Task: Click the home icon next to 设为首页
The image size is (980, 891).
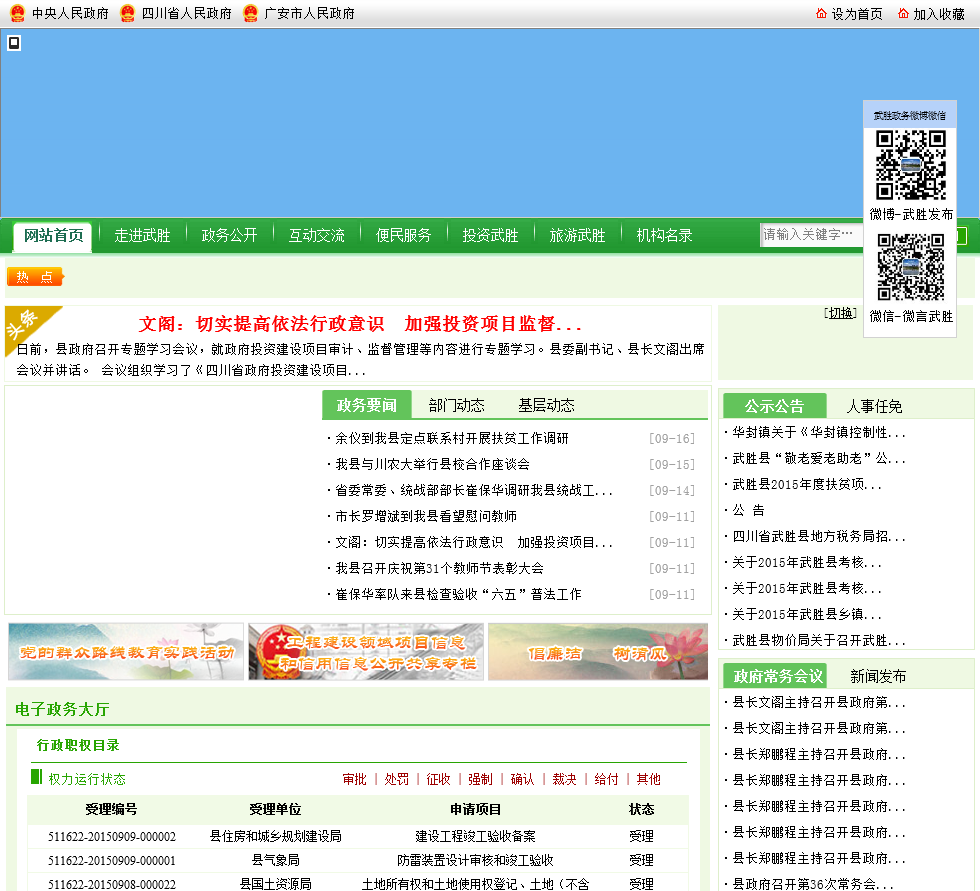Action: coord(821,13)
